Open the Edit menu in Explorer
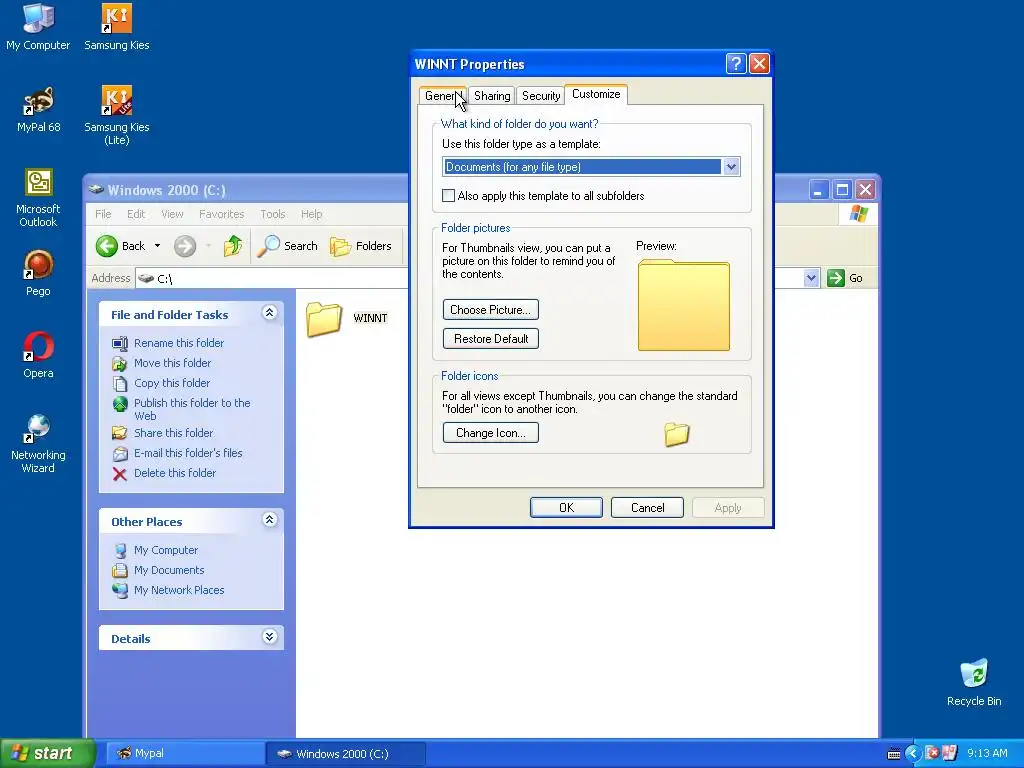 point(136,214)
